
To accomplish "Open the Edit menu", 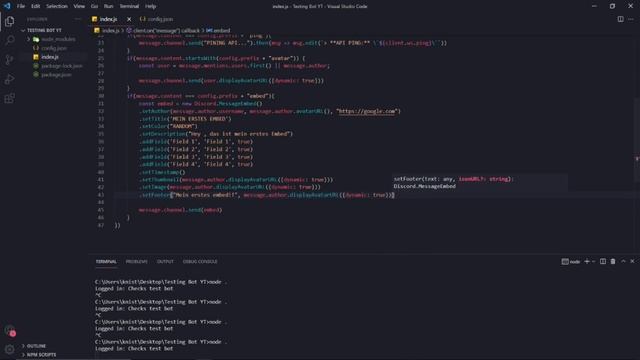I will tap(36, 6).
